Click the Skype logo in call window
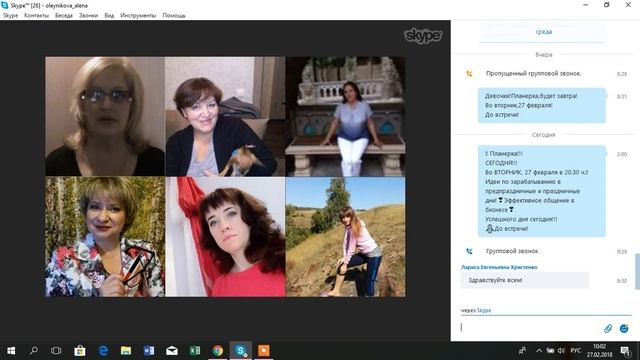The width and height of the screenshot is (640, 360). tap(423, 36)
